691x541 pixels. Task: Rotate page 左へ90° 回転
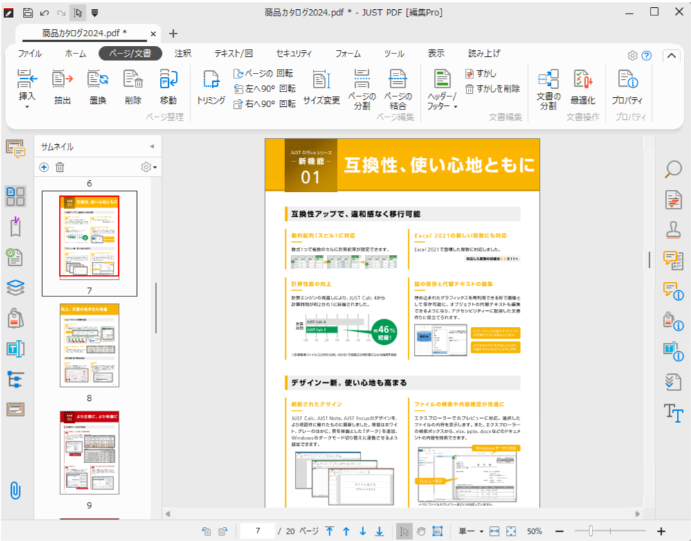264,89
